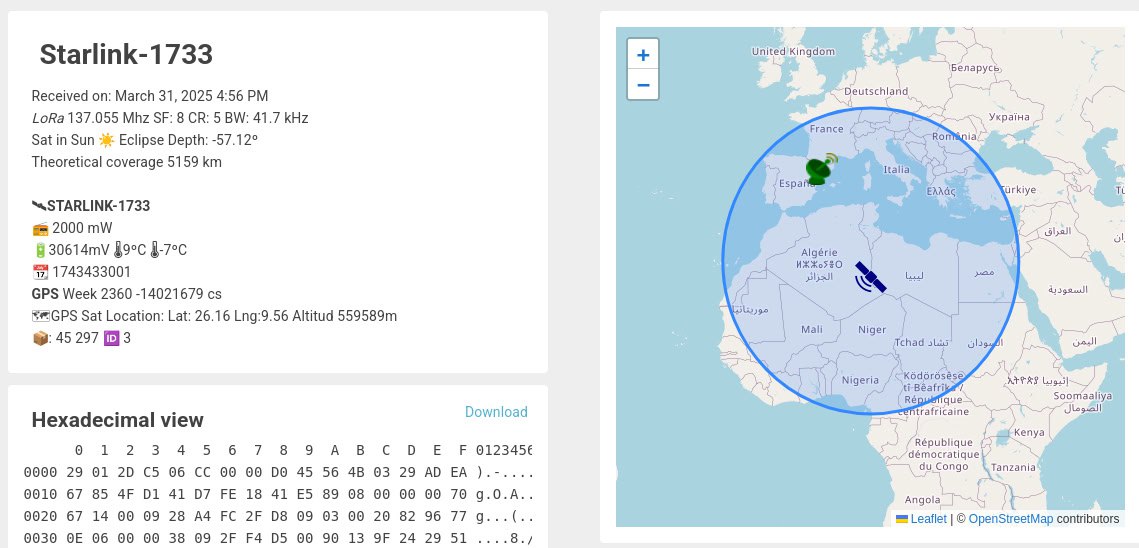The height and width of the screenshot is (548, 1139).
Task: Click the blue satellite marker on map
Action: (x=870, y=278)
